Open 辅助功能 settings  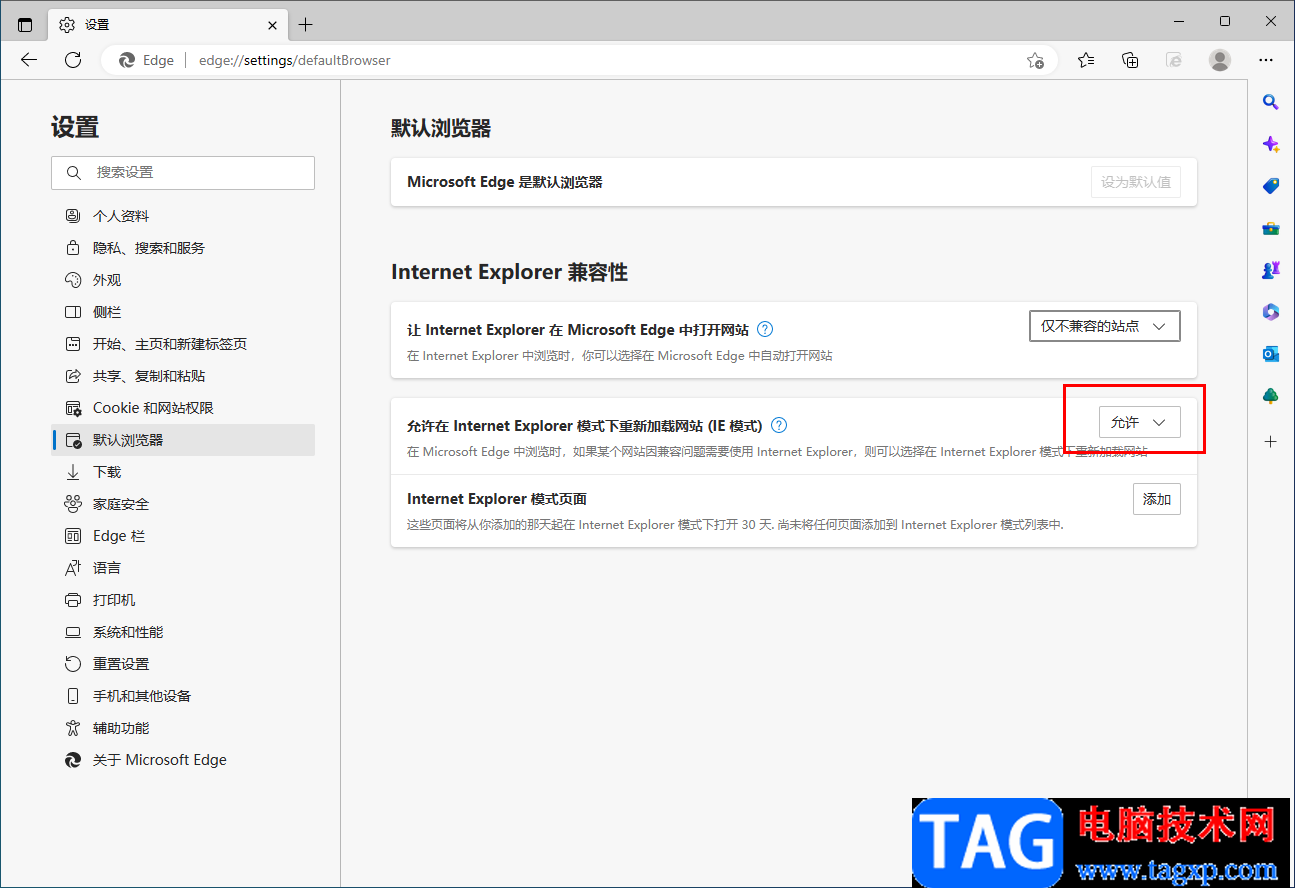coord(183,728)
